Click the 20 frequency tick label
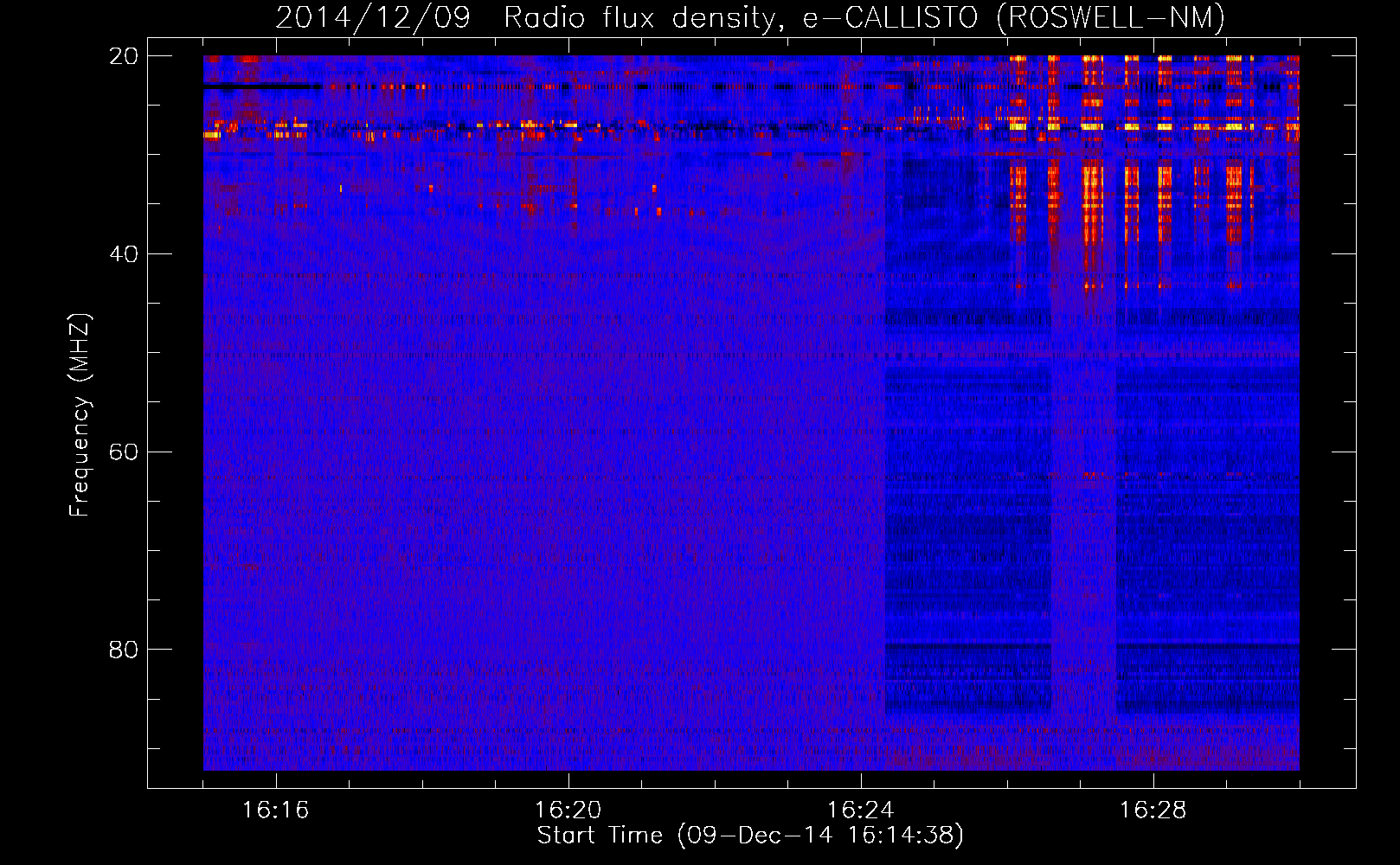This screenshot has height=865, width=1400. (124, 56)
